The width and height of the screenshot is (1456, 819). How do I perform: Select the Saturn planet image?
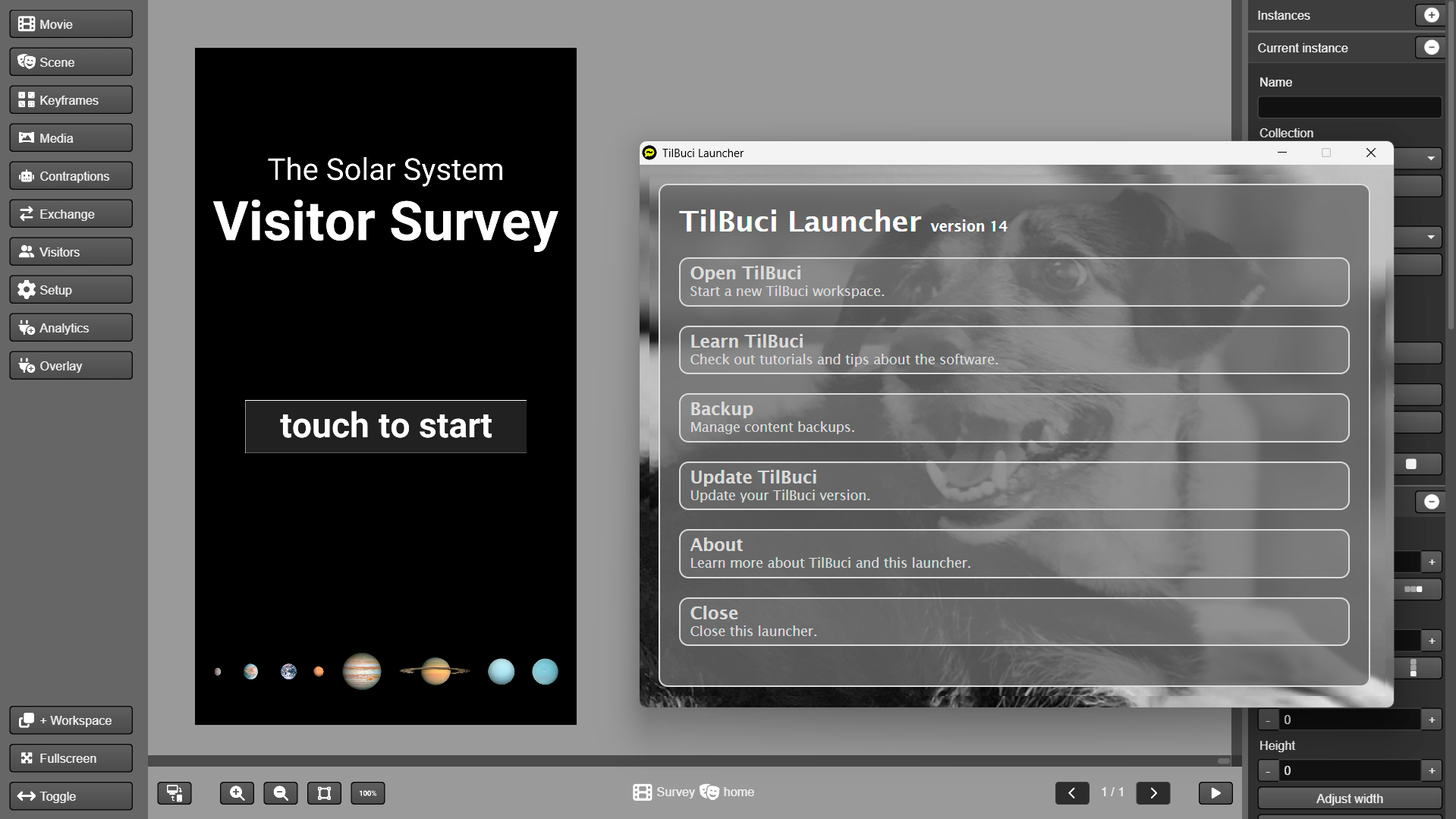click(436, 671)
